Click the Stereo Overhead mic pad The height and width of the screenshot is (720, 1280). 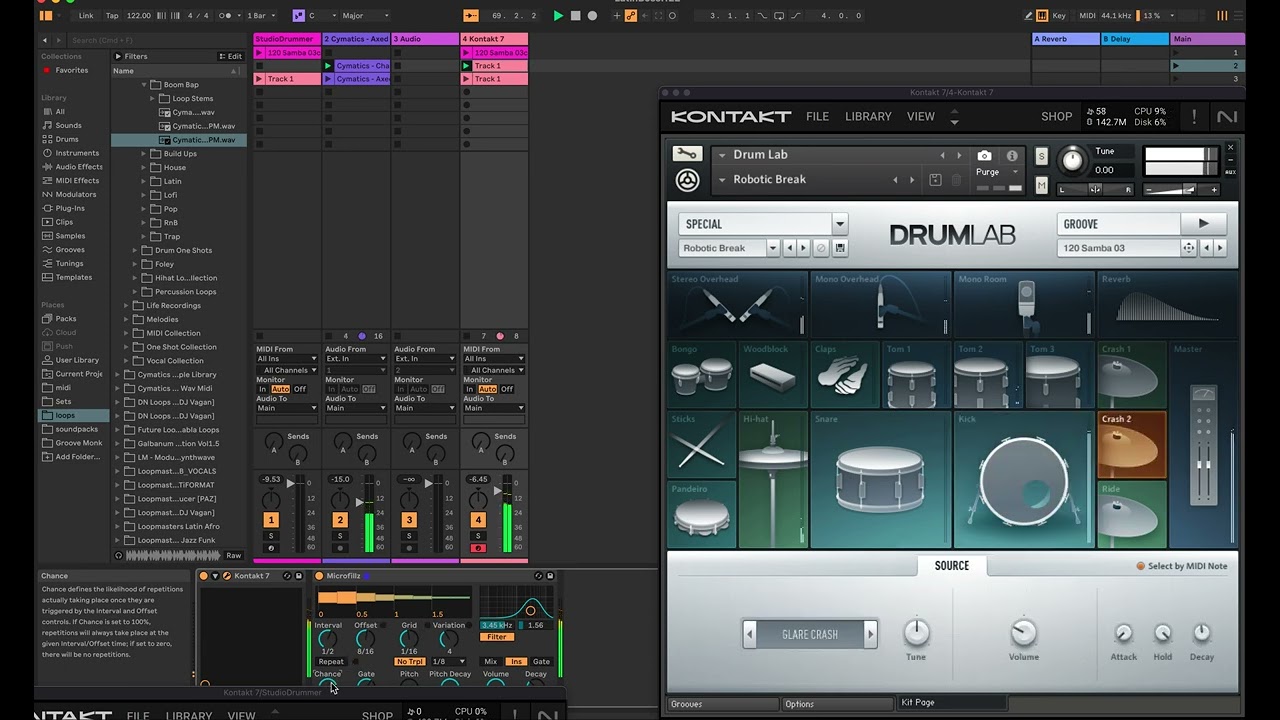[x=738, y=304]
